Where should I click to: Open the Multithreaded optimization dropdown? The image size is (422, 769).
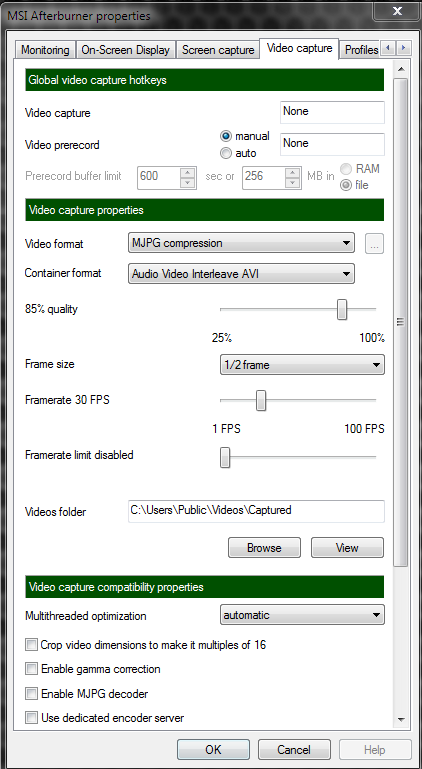[x=302, y=615]
